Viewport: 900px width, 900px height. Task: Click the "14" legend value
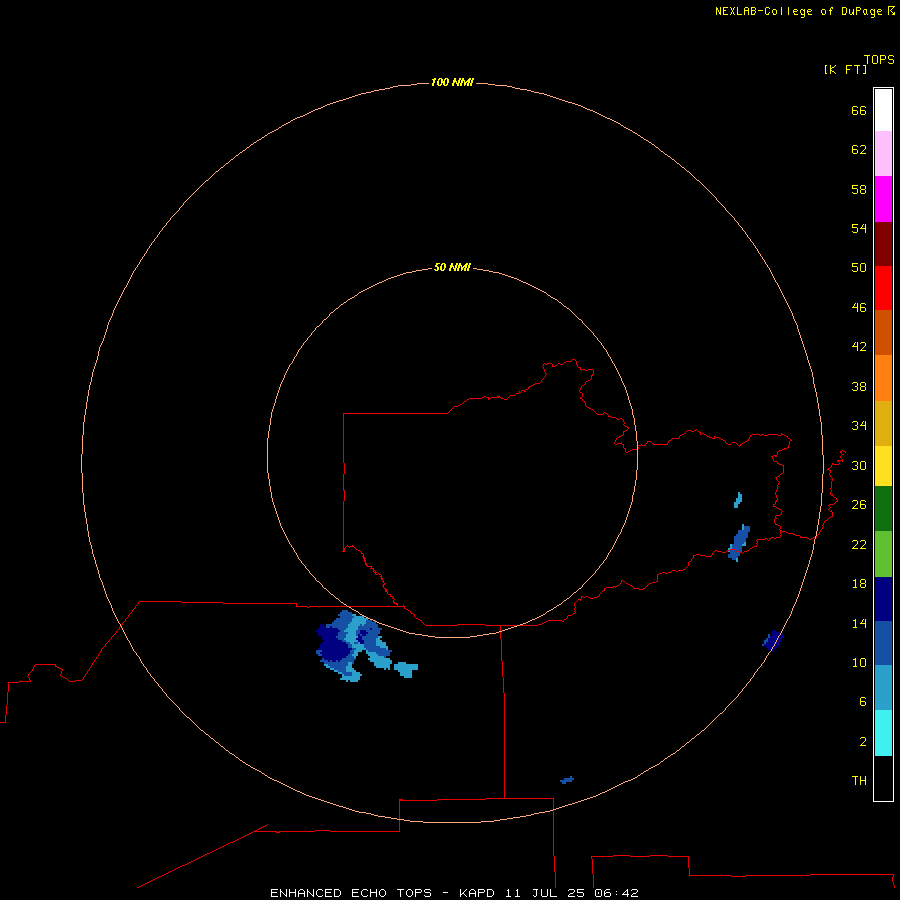(x=859, y=623)
